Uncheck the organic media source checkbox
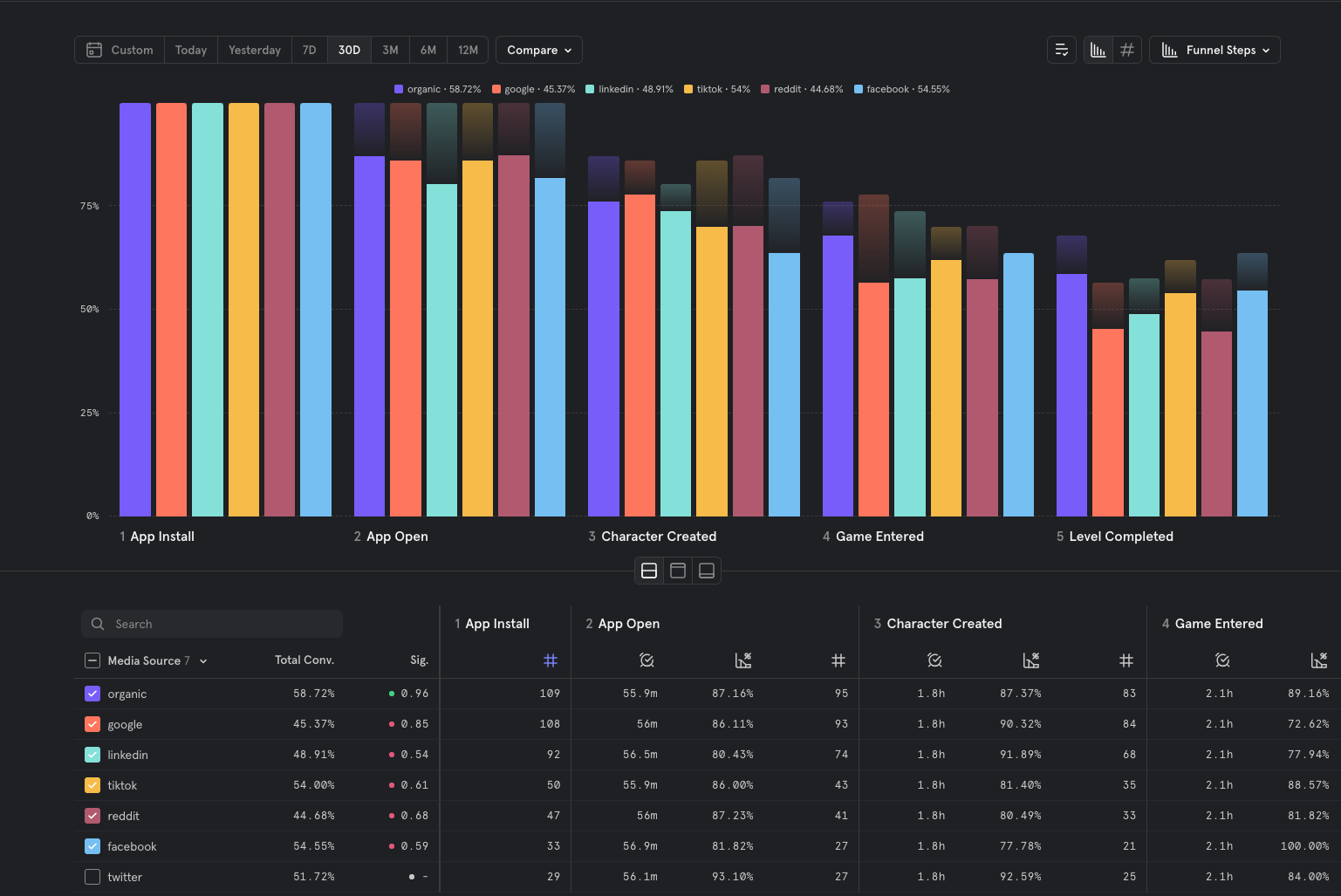 click(92, 694)
